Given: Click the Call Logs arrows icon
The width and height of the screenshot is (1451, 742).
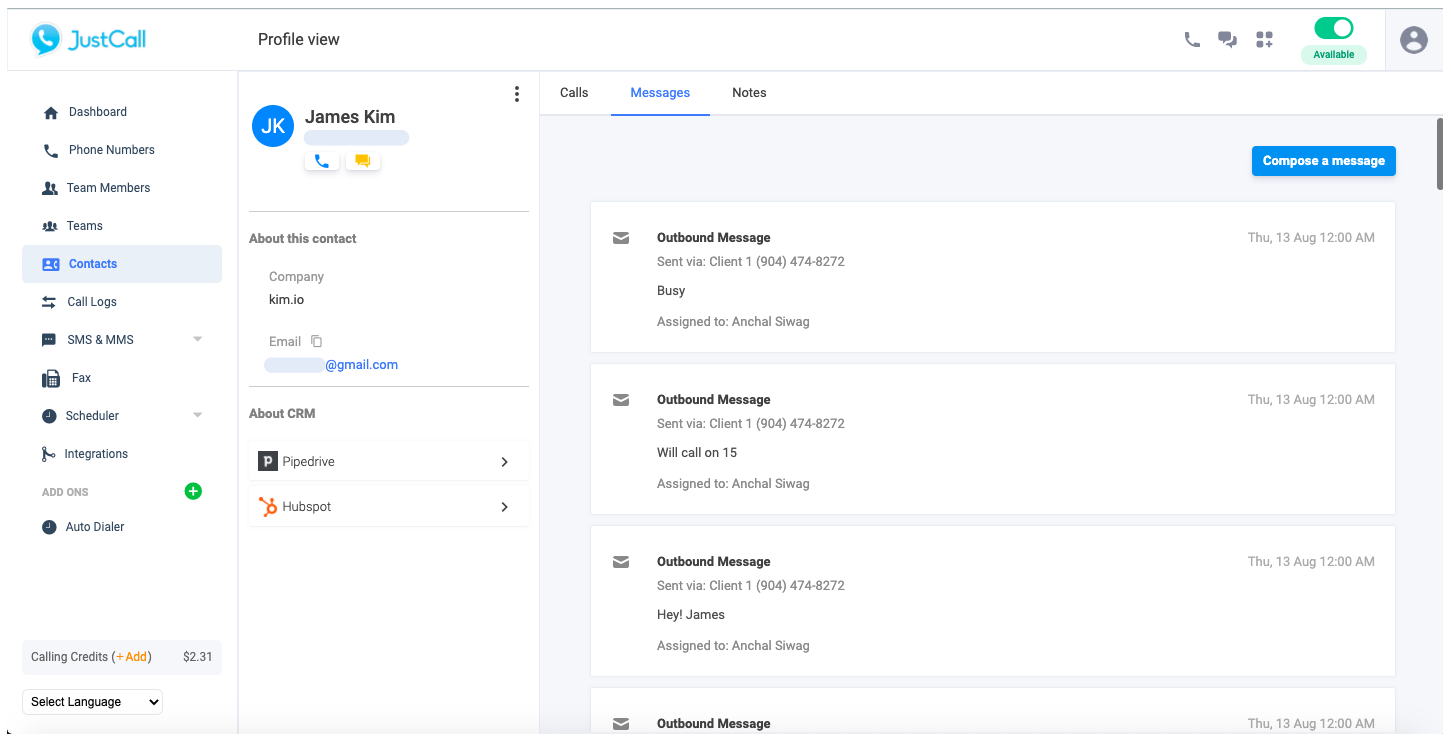Looking at the screenshot, I should (49, 302).
